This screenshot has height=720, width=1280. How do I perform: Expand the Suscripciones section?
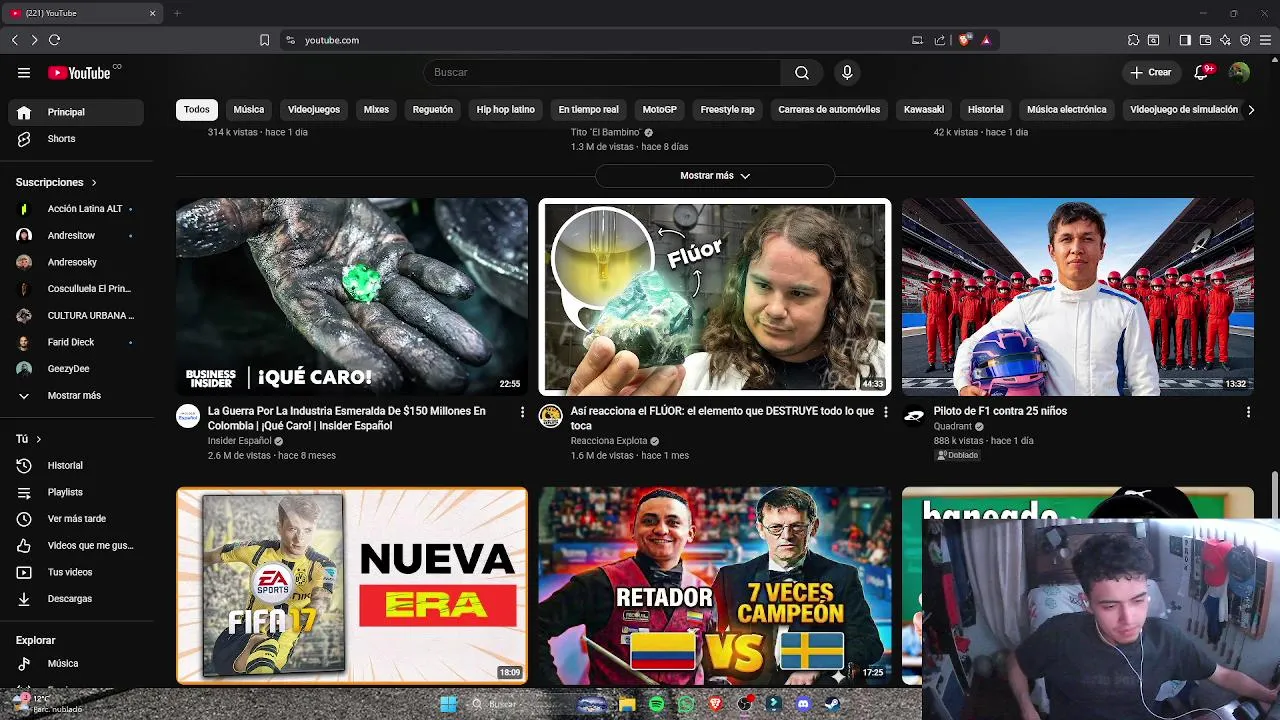(56, 182)
